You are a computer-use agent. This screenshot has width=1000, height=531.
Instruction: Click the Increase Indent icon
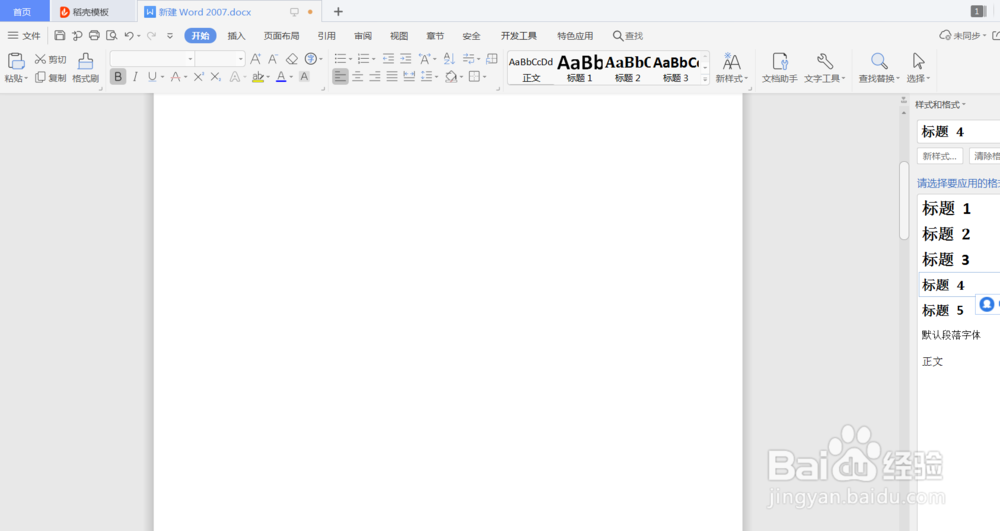406,59
